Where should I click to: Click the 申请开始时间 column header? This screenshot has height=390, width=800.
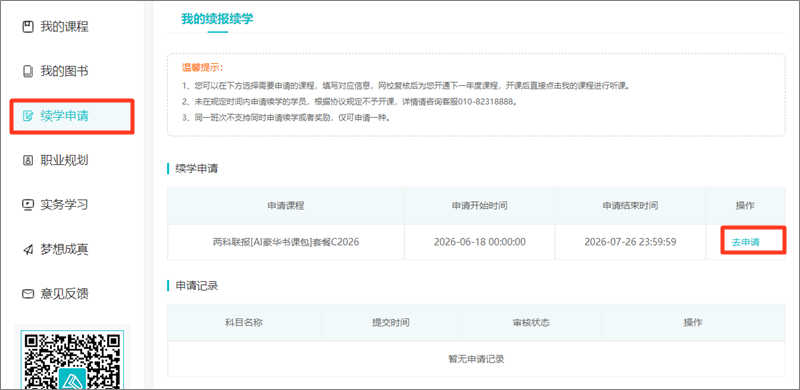pyautogui.click(x=480, y=206)
